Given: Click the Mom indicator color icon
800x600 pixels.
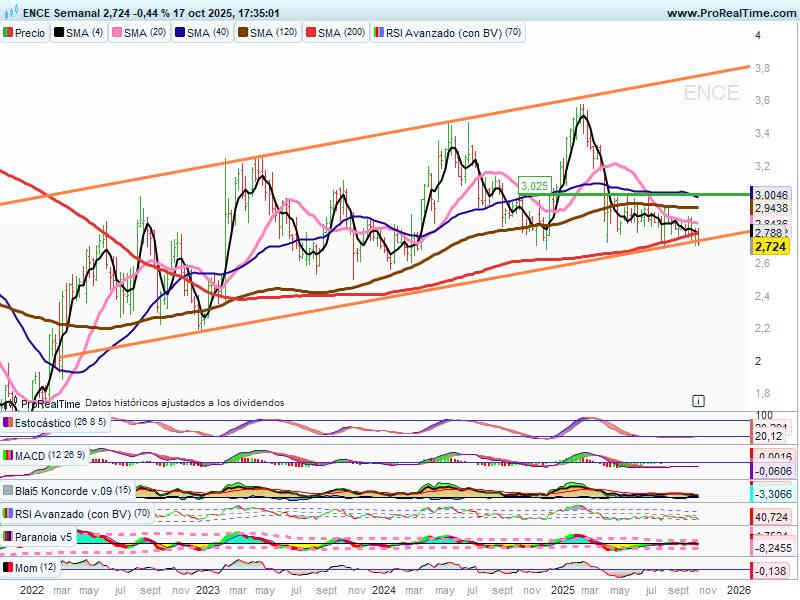Looking at the screenshot, I should pyautogui.click(x=8, y=567).
